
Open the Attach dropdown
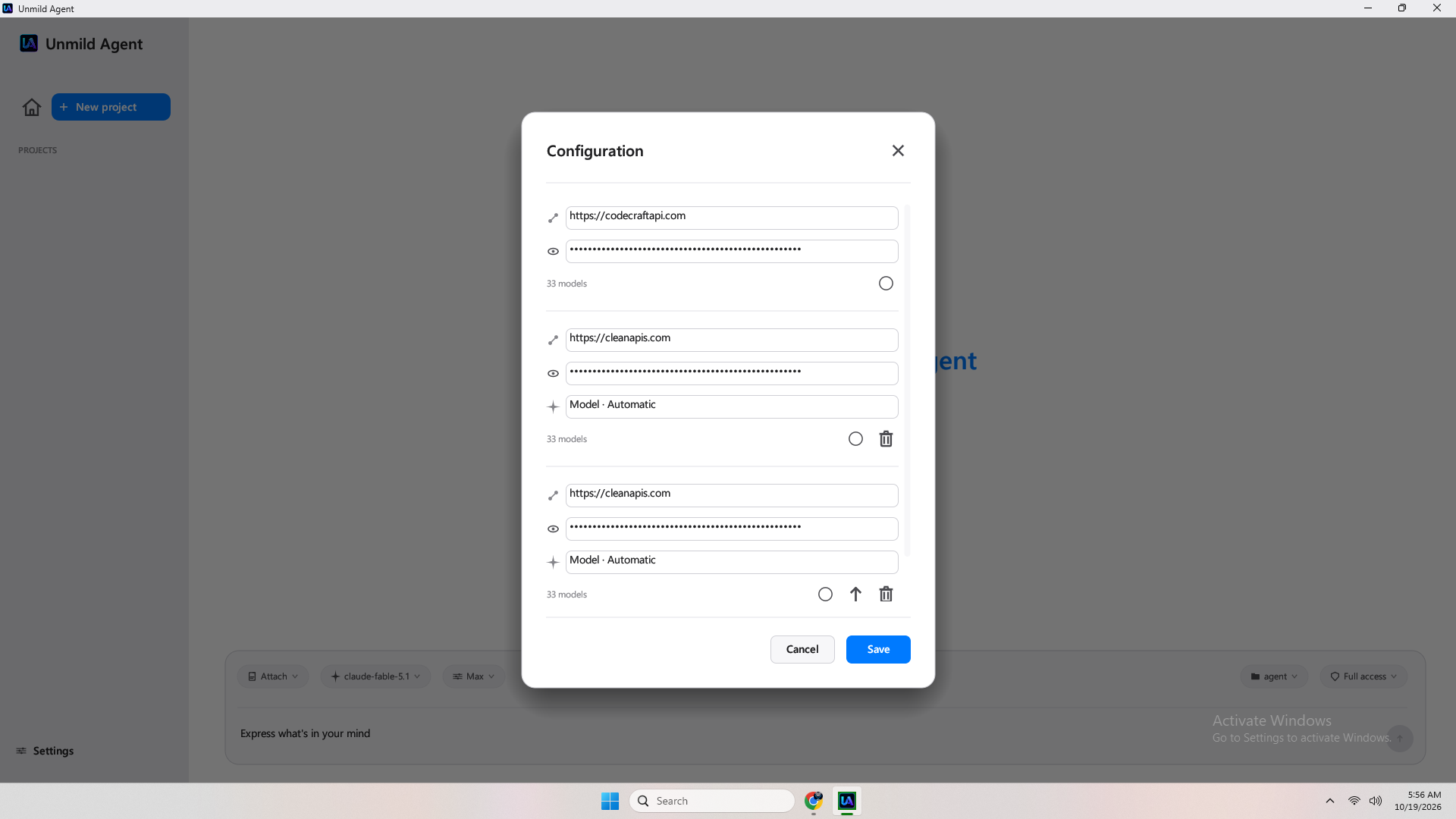tap(273, 676)
